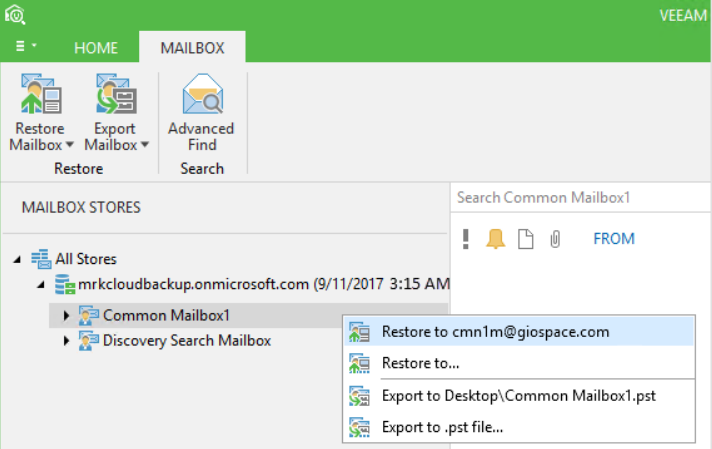
Task: Focus the Search Common Mailbox1 field
Action: click(x=581, y=197)
